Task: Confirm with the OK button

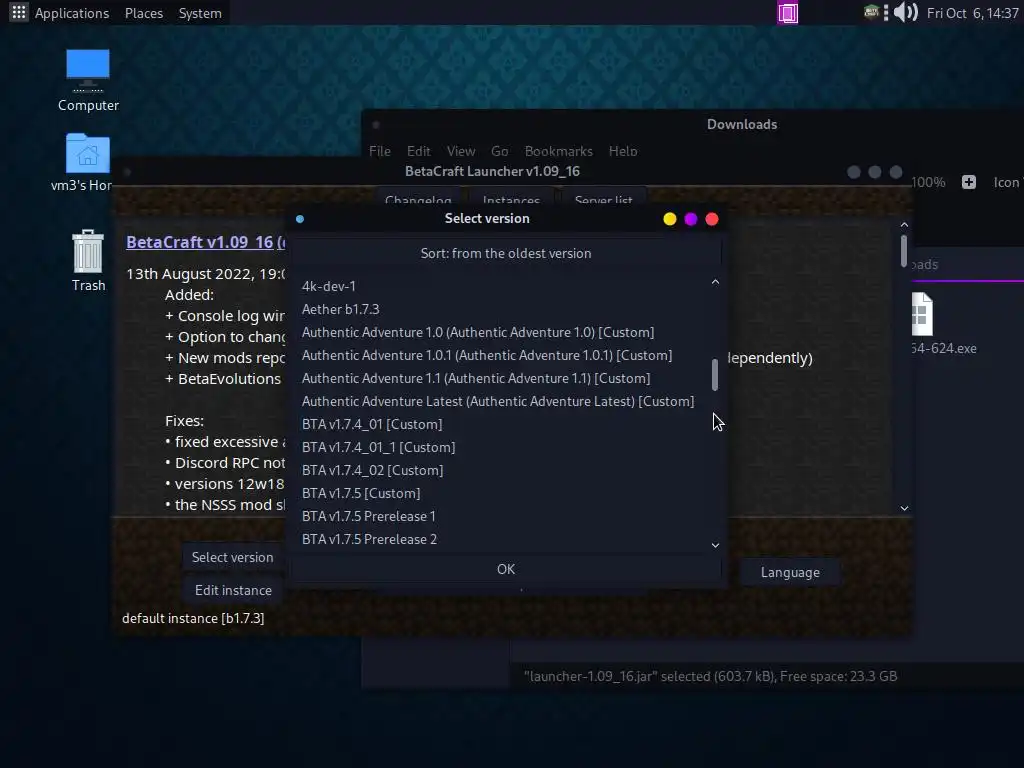Action: click(506, 569)
